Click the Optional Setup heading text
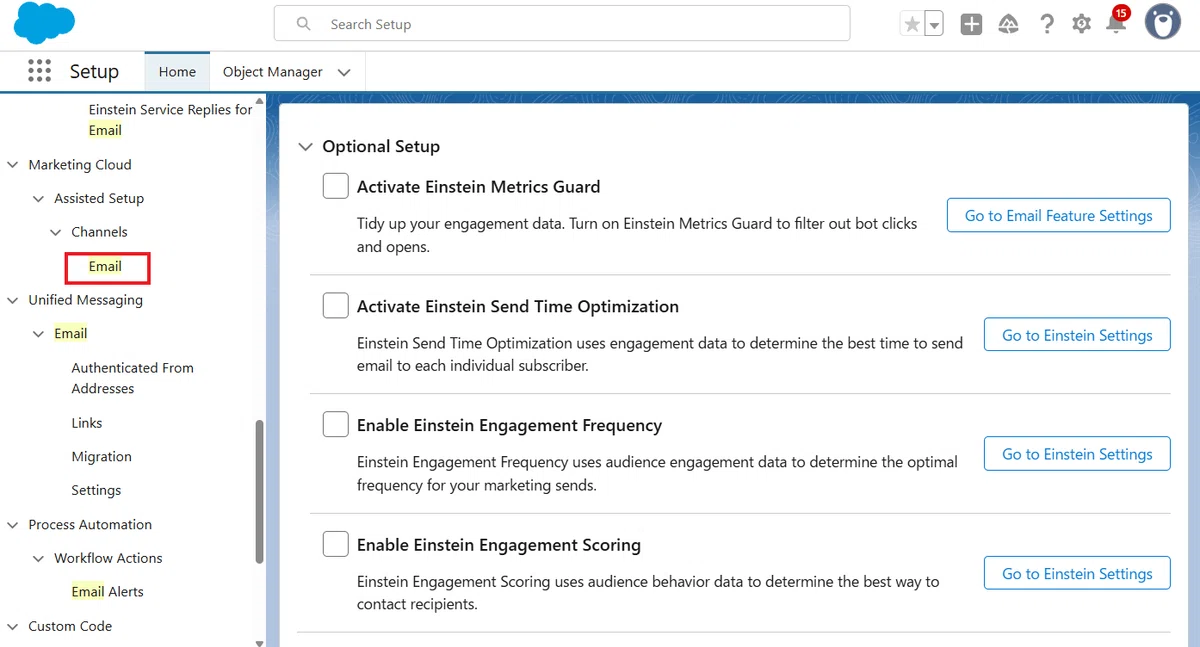Viewport: 1200px width, 647px height. coord(381,147)
